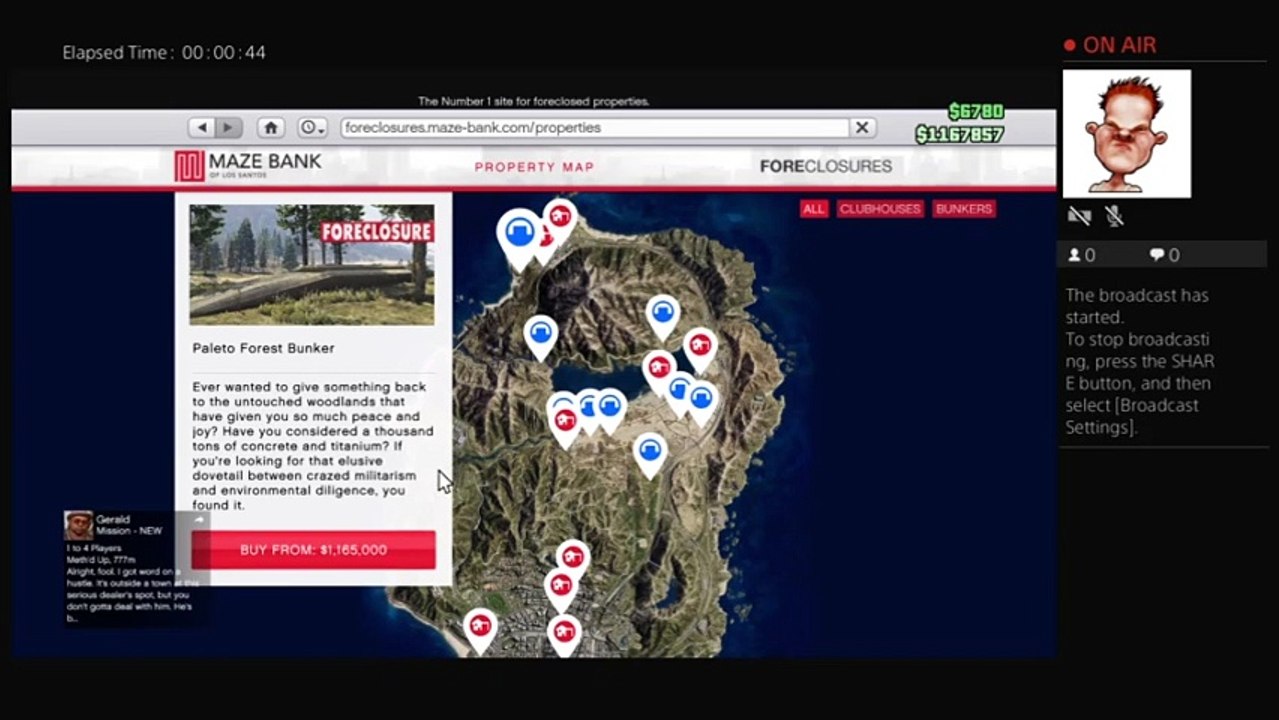The image size is (1279, 720).
Task: Filter the map by CLUBHOUSES
Action: pos(880,209)
